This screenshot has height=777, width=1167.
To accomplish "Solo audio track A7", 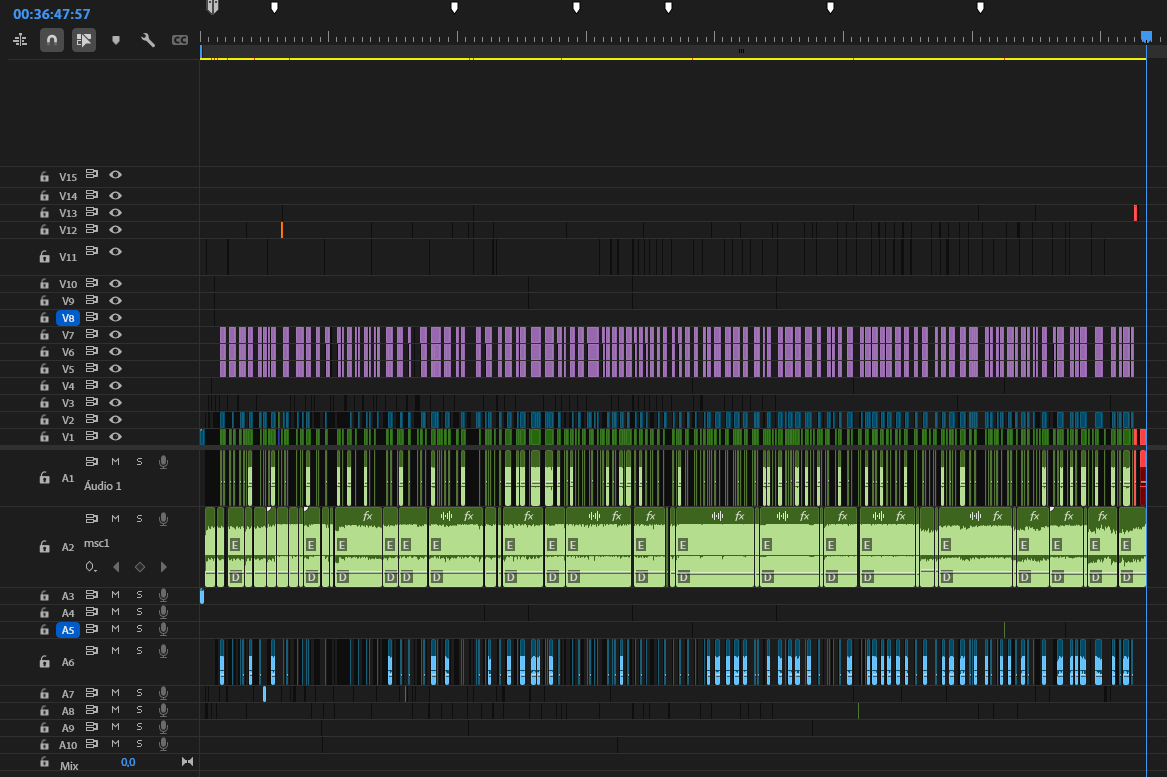I will coord(139,693).
